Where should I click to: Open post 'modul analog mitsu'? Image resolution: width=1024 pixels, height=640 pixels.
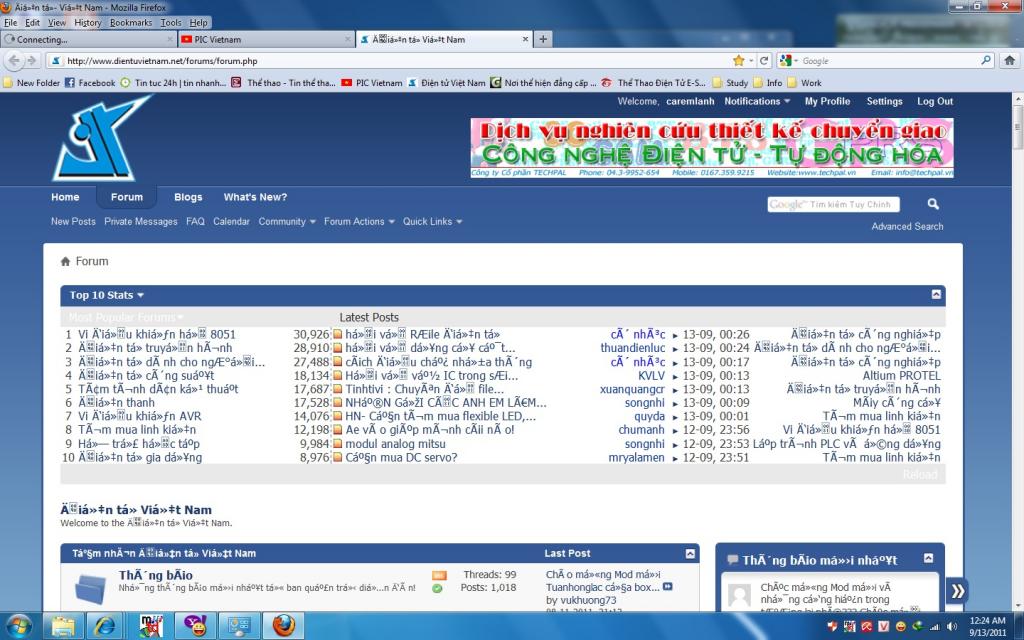tap(395, 444)
